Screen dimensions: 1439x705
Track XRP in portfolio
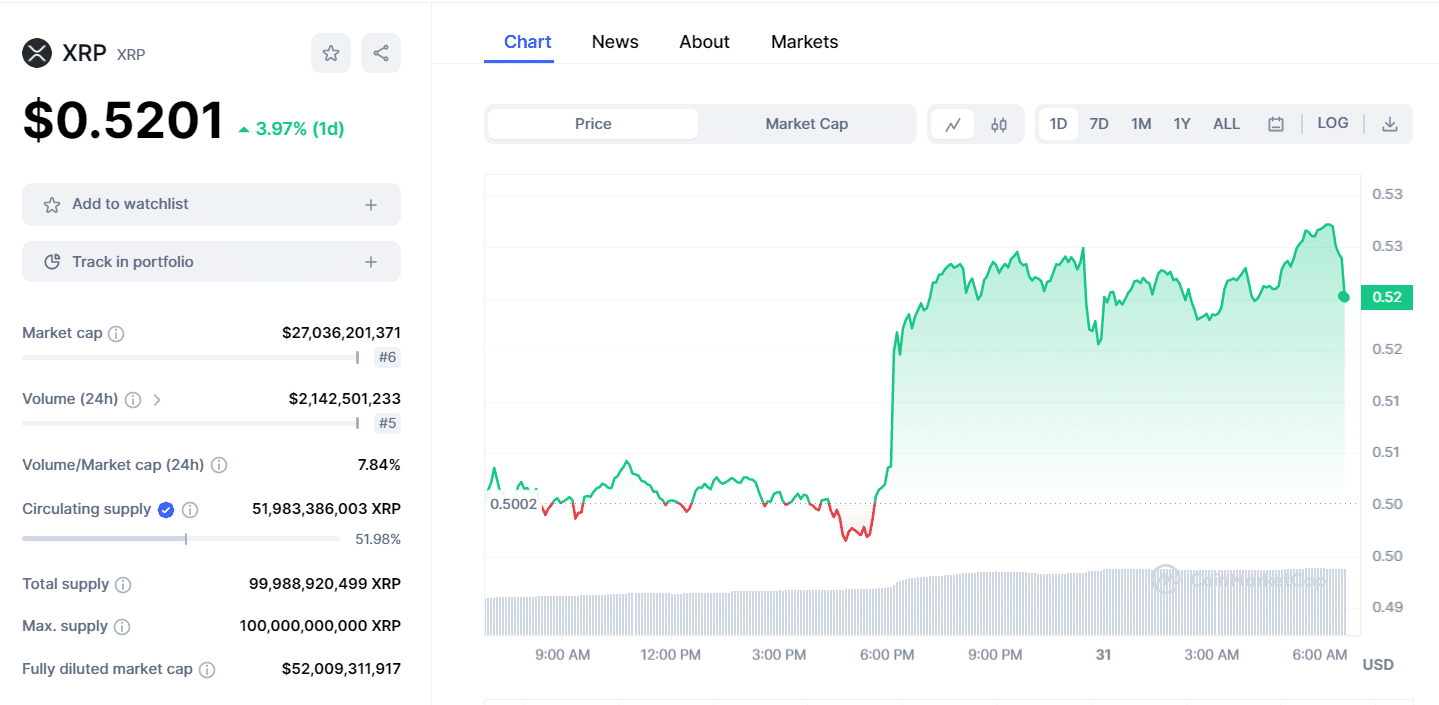point(211,262)
